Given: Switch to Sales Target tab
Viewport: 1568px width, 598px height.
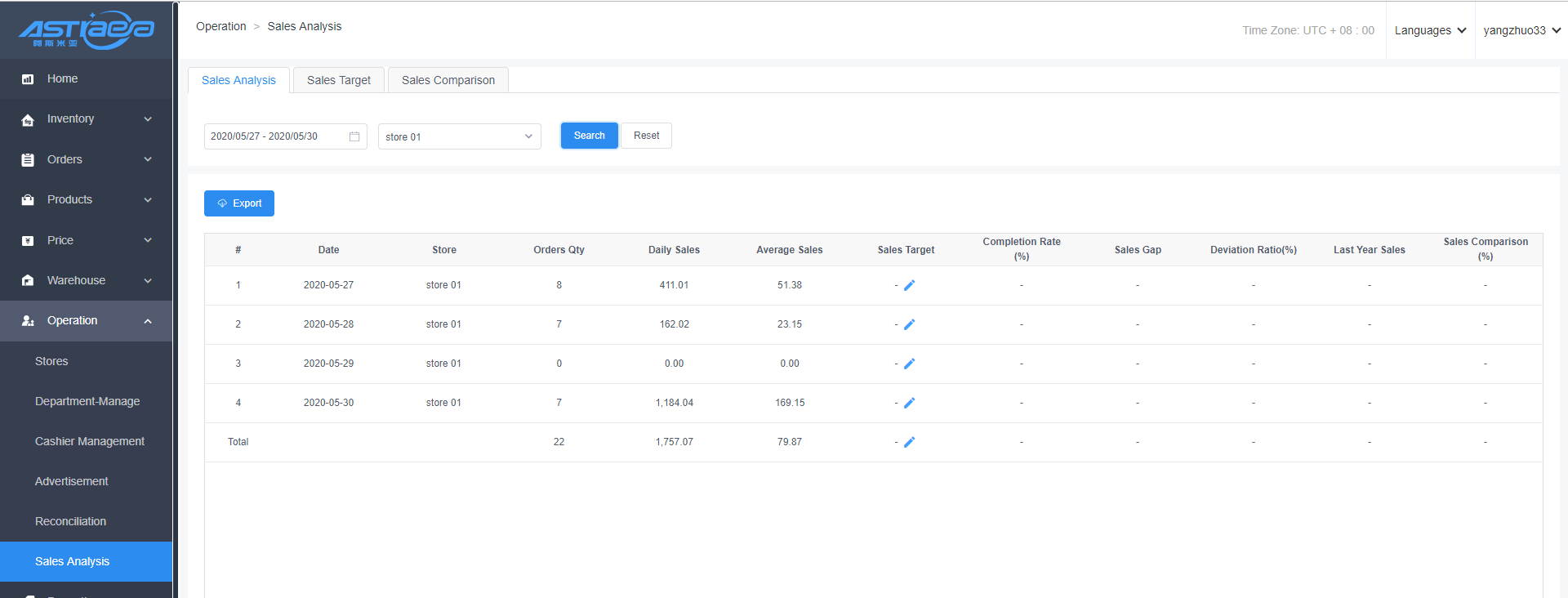Looking at the screenshot, I should click(338, 80).
